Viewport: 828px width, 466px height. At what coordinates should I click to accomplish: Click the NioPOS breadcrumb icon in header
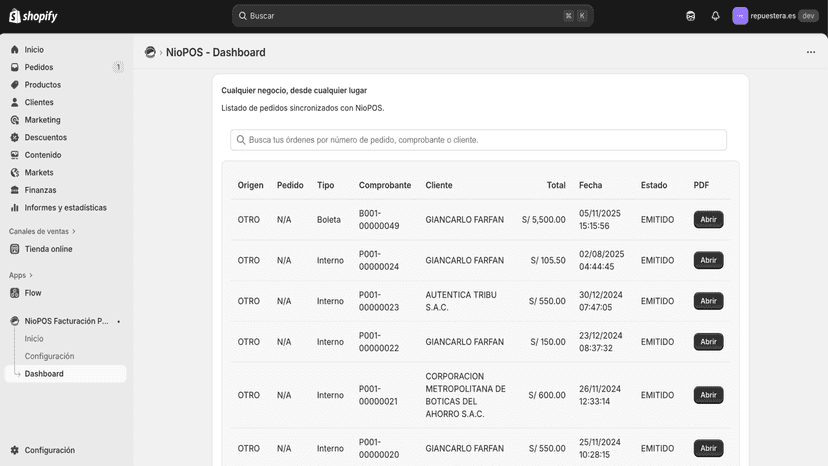(x=150, y=52)
